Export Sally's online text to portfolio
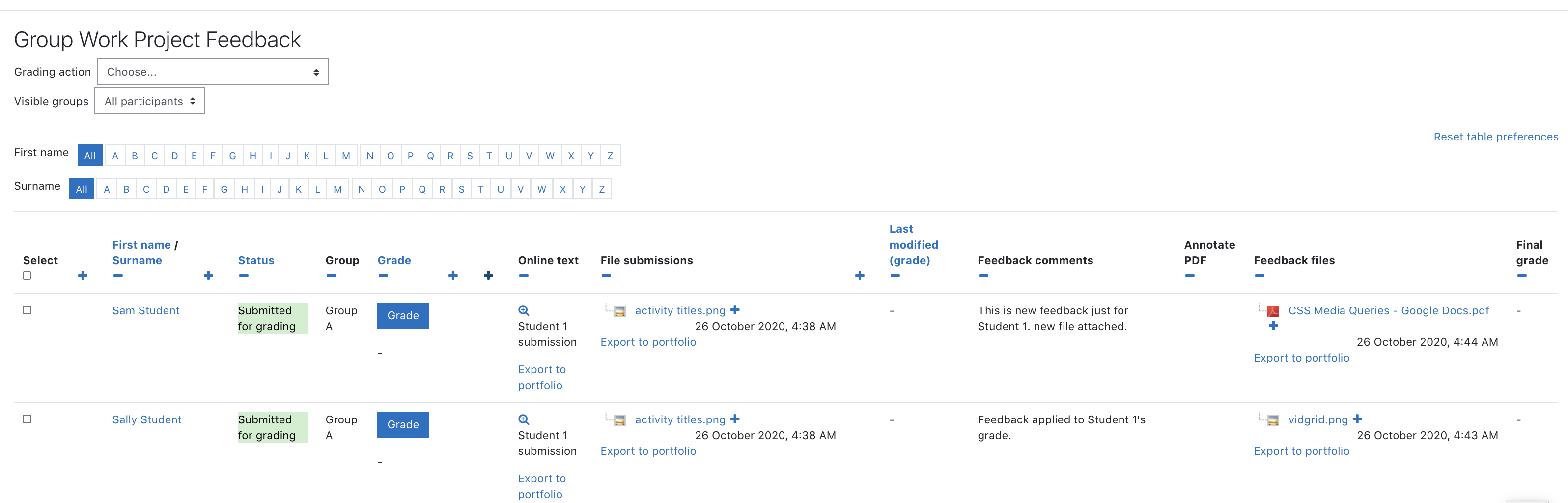Image resolution: width=1568 pixels, height=503 pixels. coord(542,487)
